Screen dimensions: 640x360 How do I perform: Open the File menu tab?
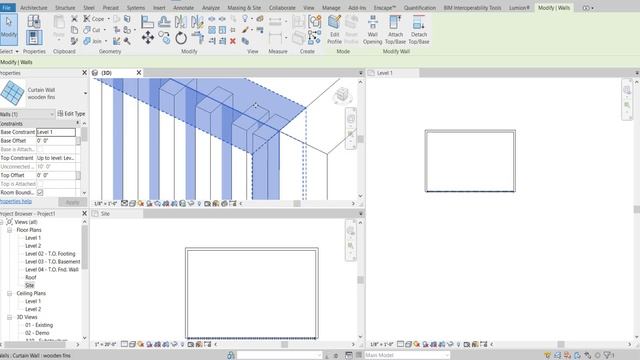[x=7, y=8]
